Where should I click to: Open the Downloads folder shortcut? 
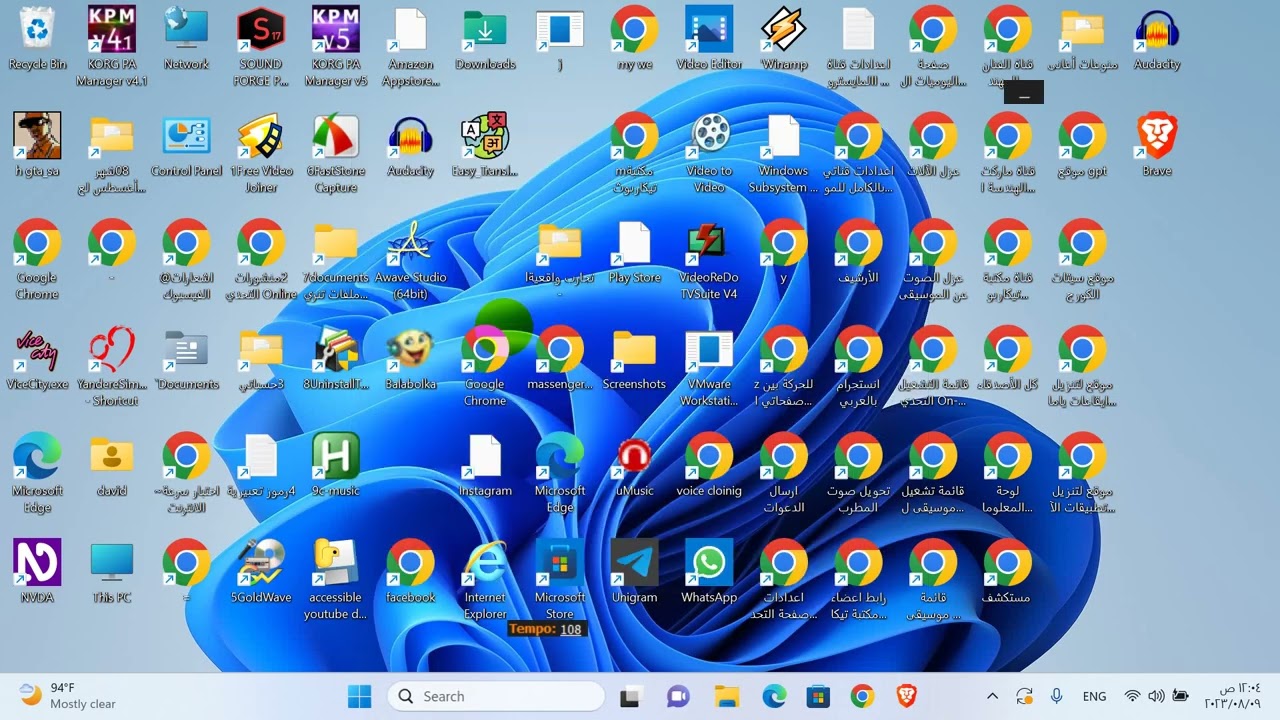pyautogui.click(x=485, y=40)
